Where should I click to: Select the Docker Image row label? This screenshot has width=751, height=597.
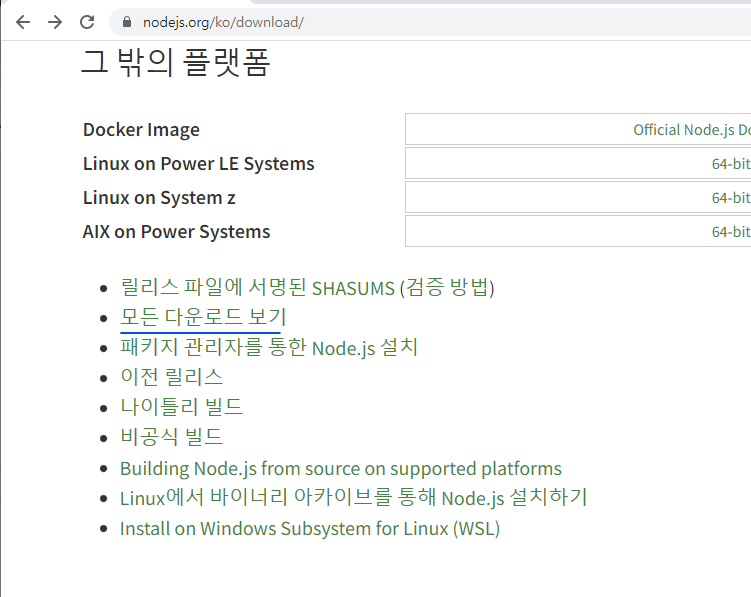[x=141, y=130]
